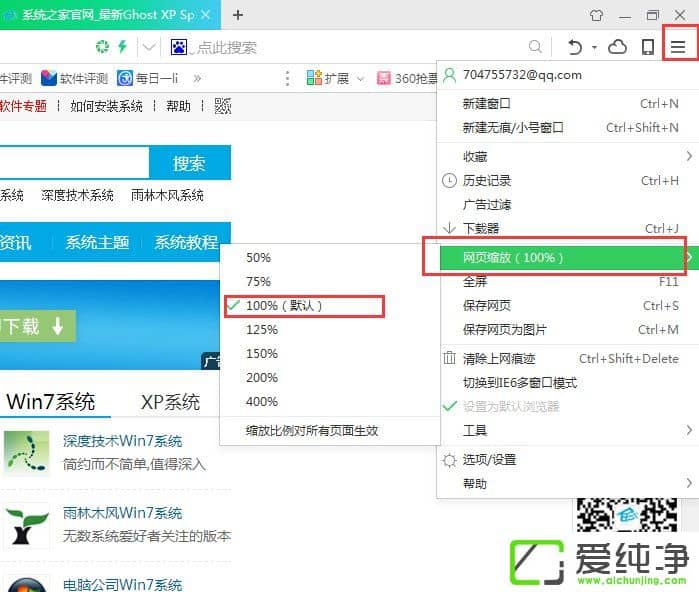This screenshot has width=699, height=592.
Task: Click the green lightning speed mode icon
Action: click(122, 47)
